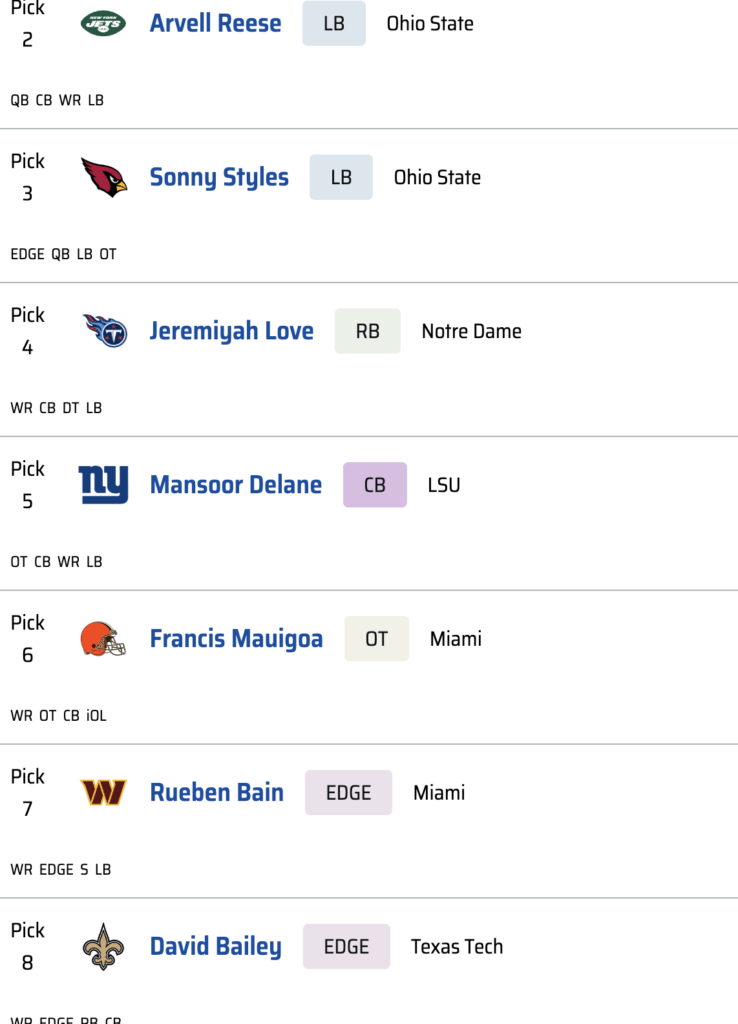This screenshot has width=738, height=1024.
Task: Click the Washington Commanders logo
Action: pyautogui.click(x=103, y=793)
